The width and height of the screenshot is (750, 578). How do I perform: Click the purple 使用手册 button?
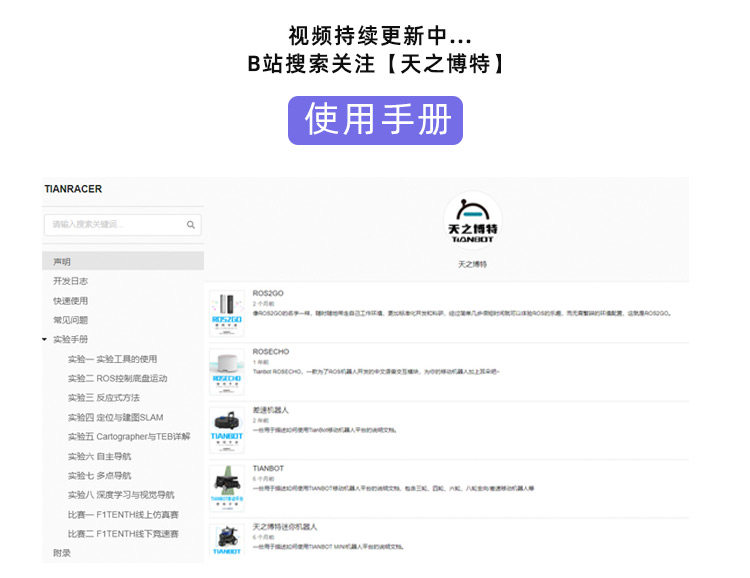(x=375, y=120)
